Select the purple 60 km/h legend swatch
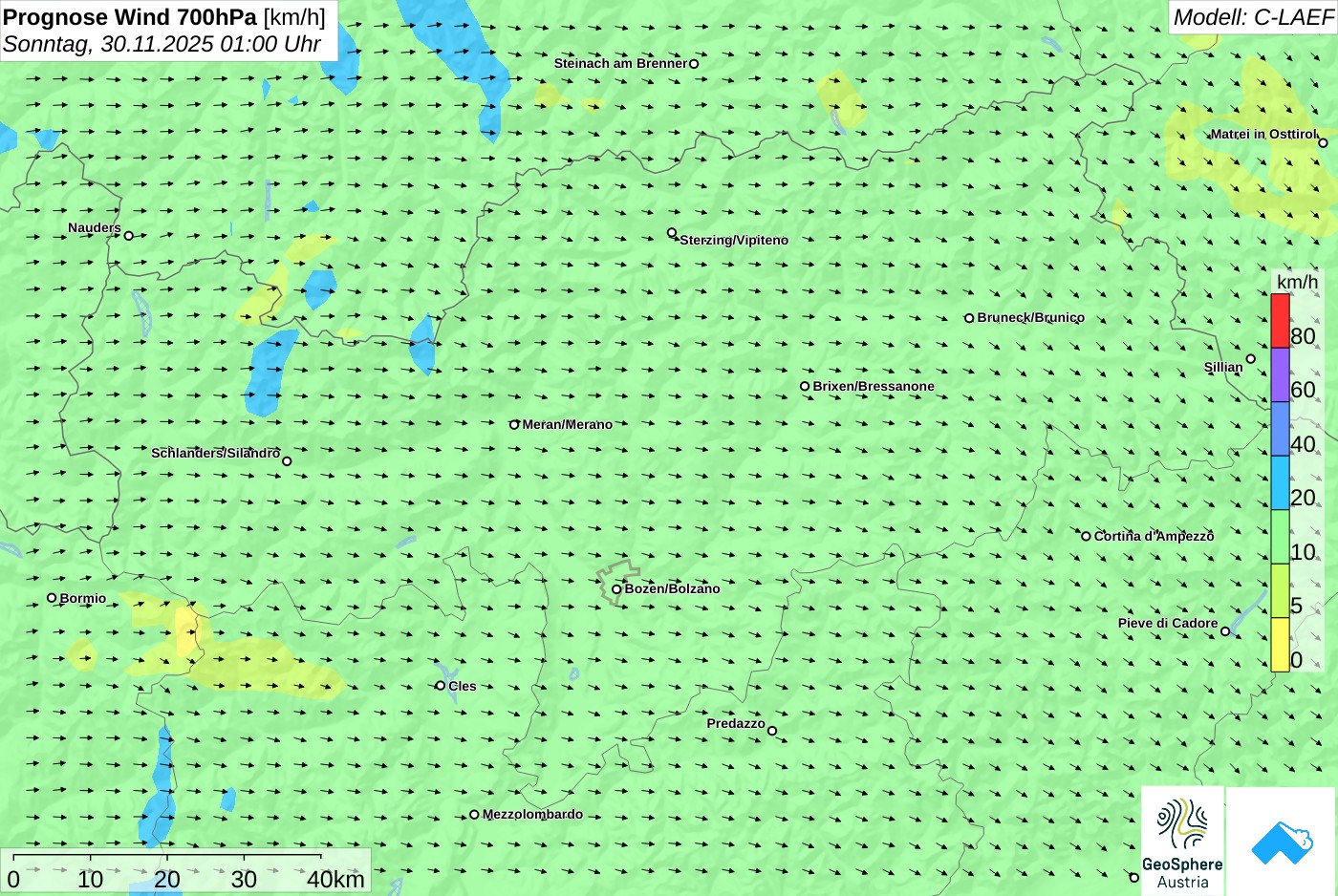The image size is (1338, 896). pos(1280,374)
